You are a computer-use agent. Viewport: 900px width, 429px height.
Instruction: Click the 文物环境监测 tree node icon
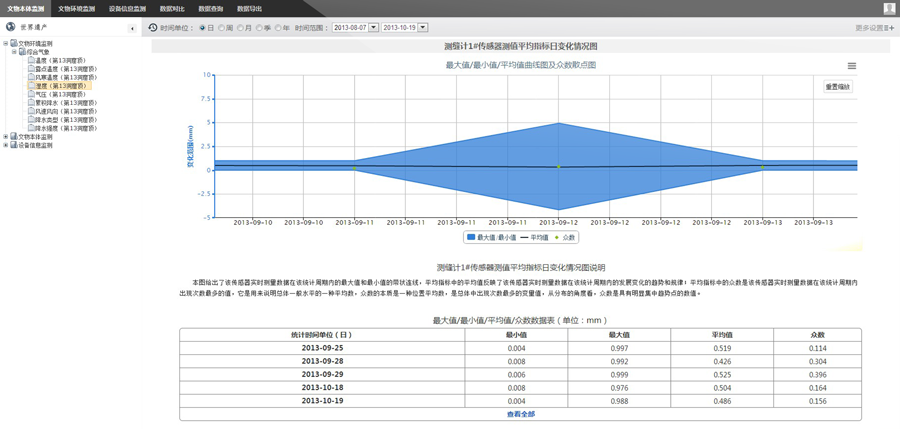(x=14, y=44)
